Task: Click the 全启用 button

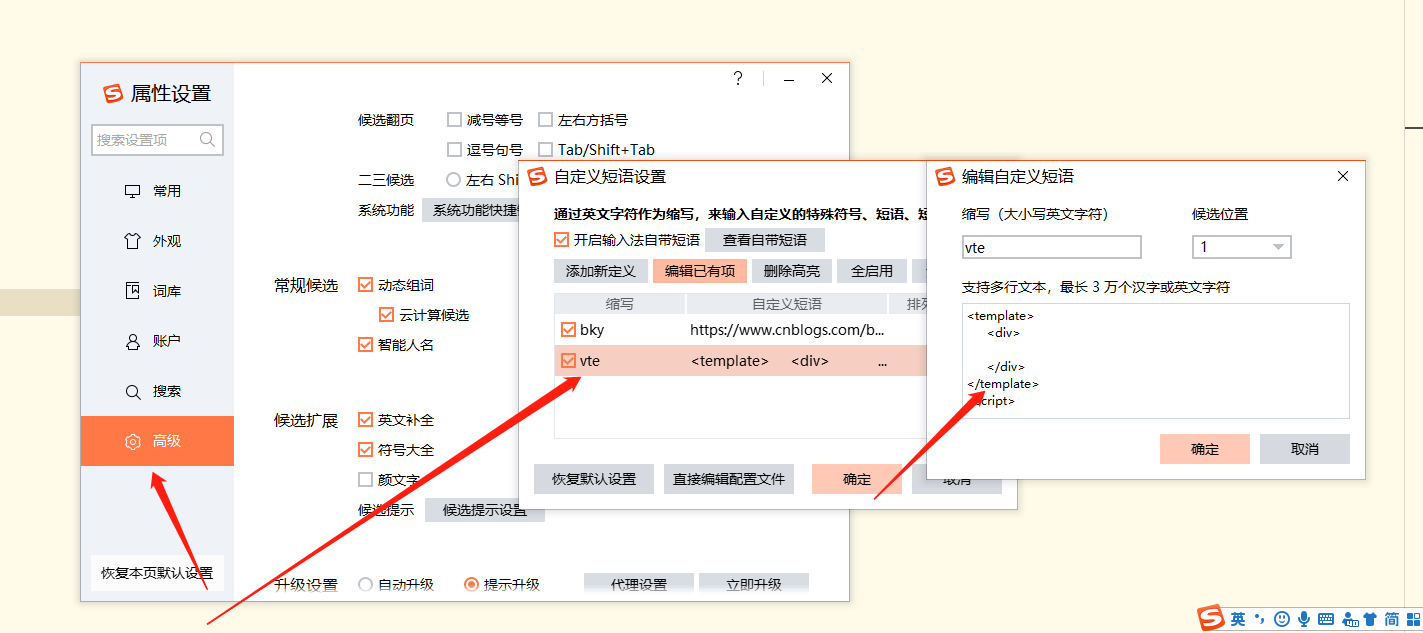Action: click(x=871, y=271)
